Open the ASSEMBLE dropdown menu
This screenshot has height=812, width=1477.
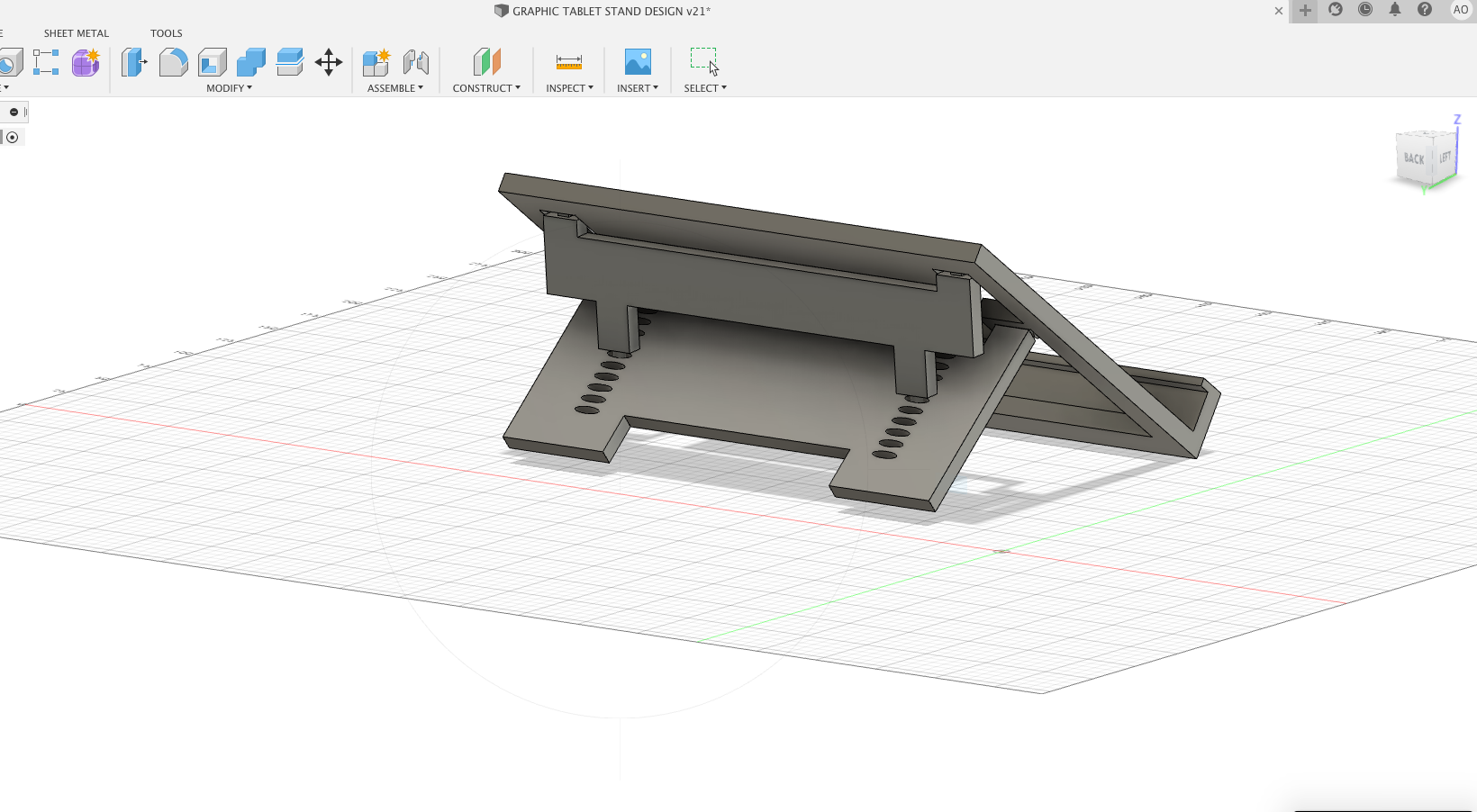pyautogui.click(x=394, y=88)
